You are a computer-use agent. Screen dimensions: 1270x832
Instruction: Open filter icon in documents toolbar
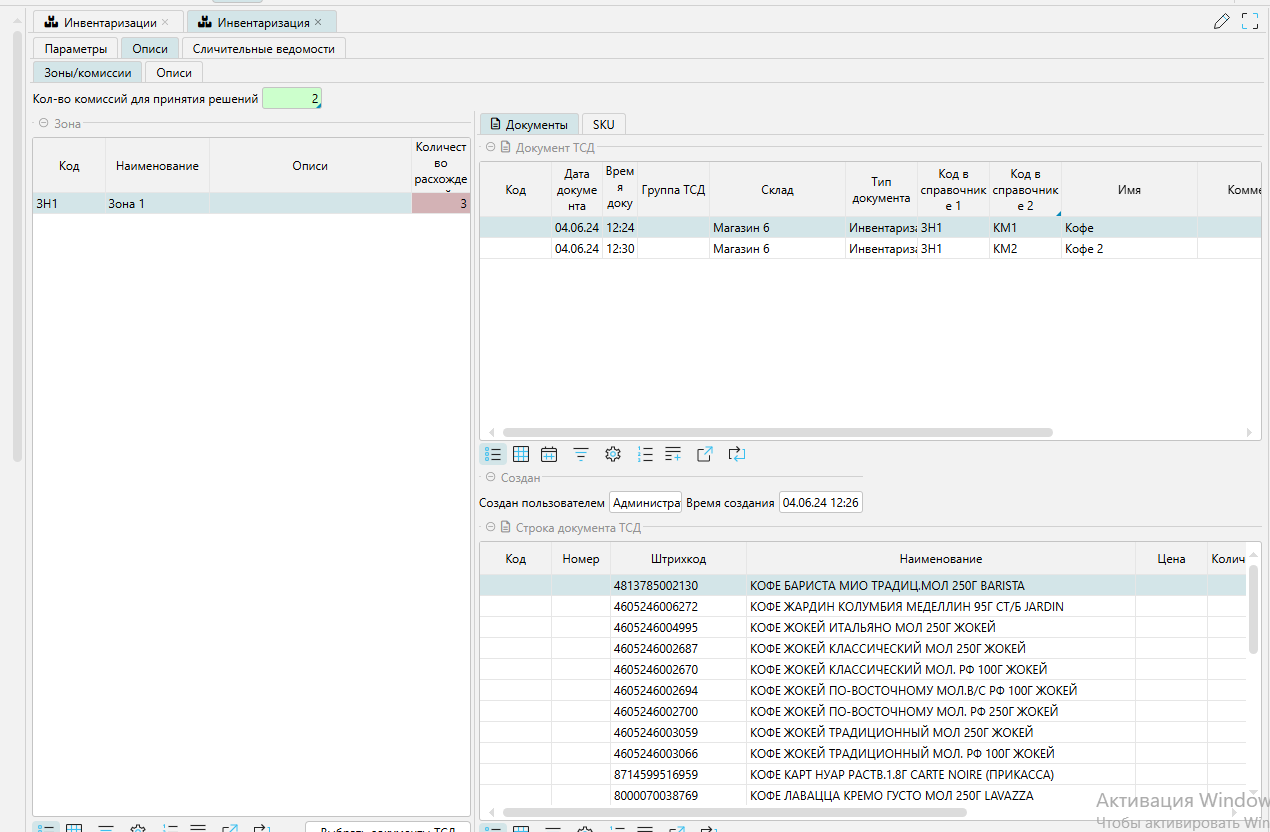pyautogui.click(x=581, y=454)
